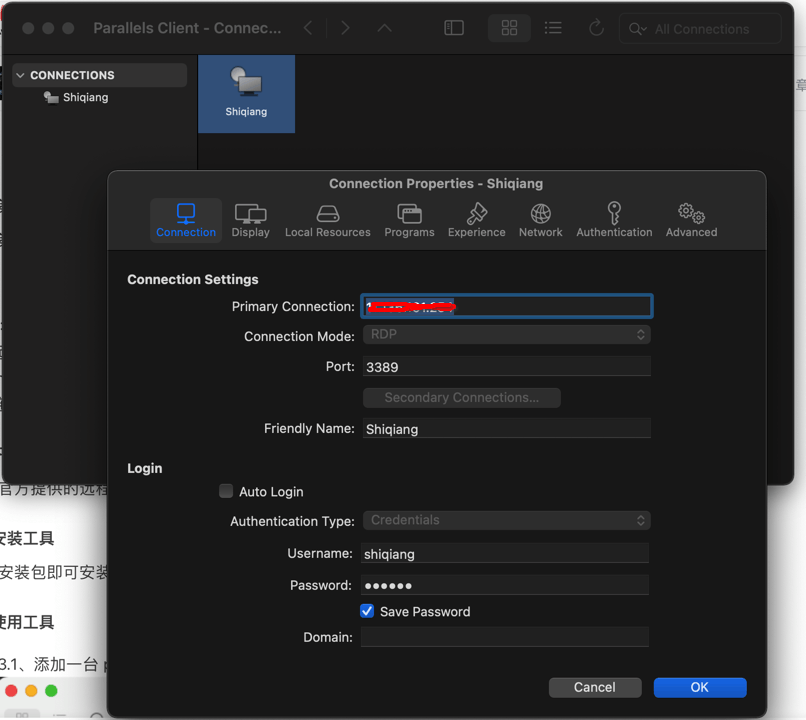Switch to the Display tab

[x=250, y=221]
